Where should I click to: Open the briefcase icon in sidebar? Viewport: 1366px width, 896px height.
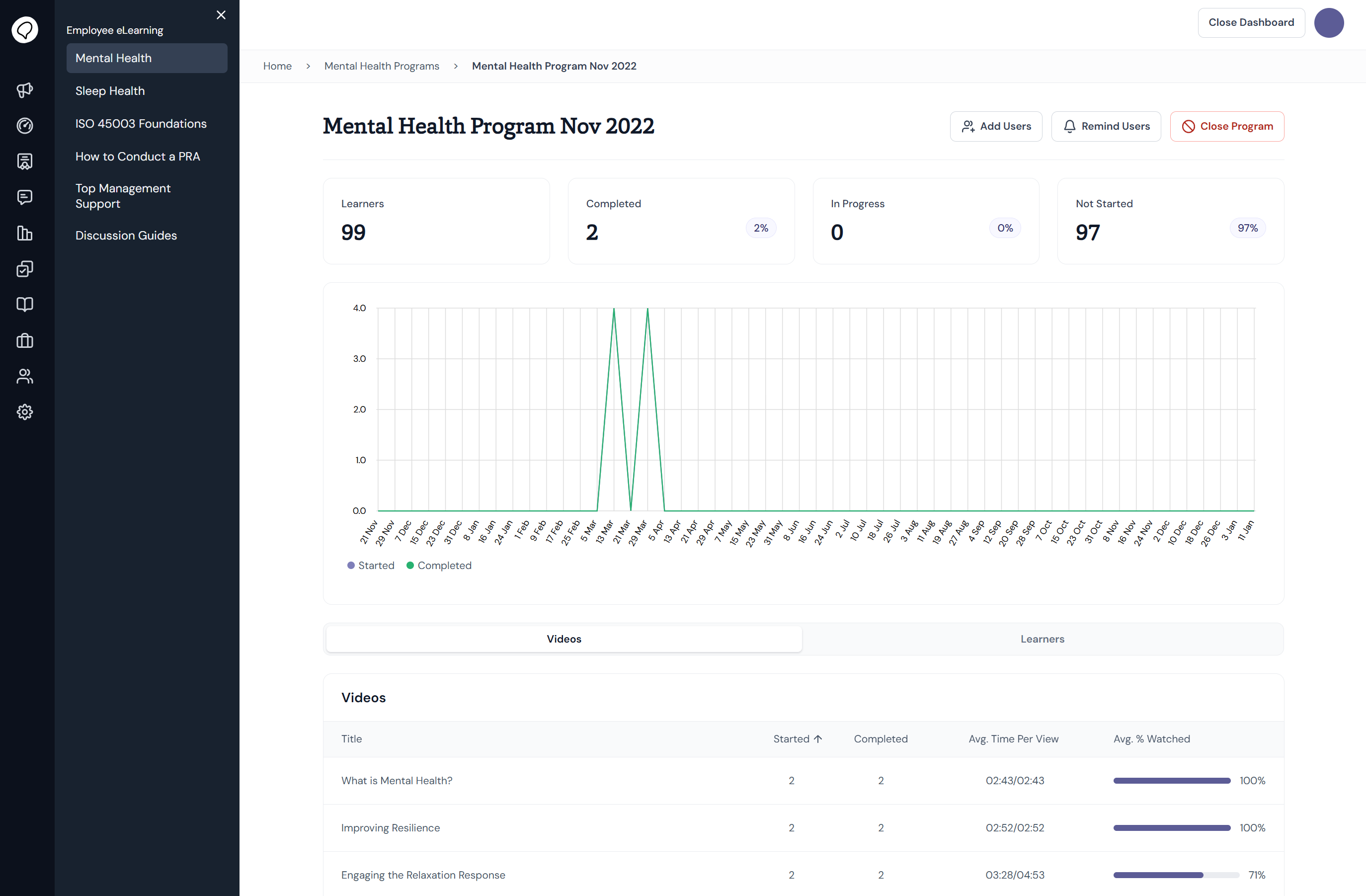[x=25, y=340]
